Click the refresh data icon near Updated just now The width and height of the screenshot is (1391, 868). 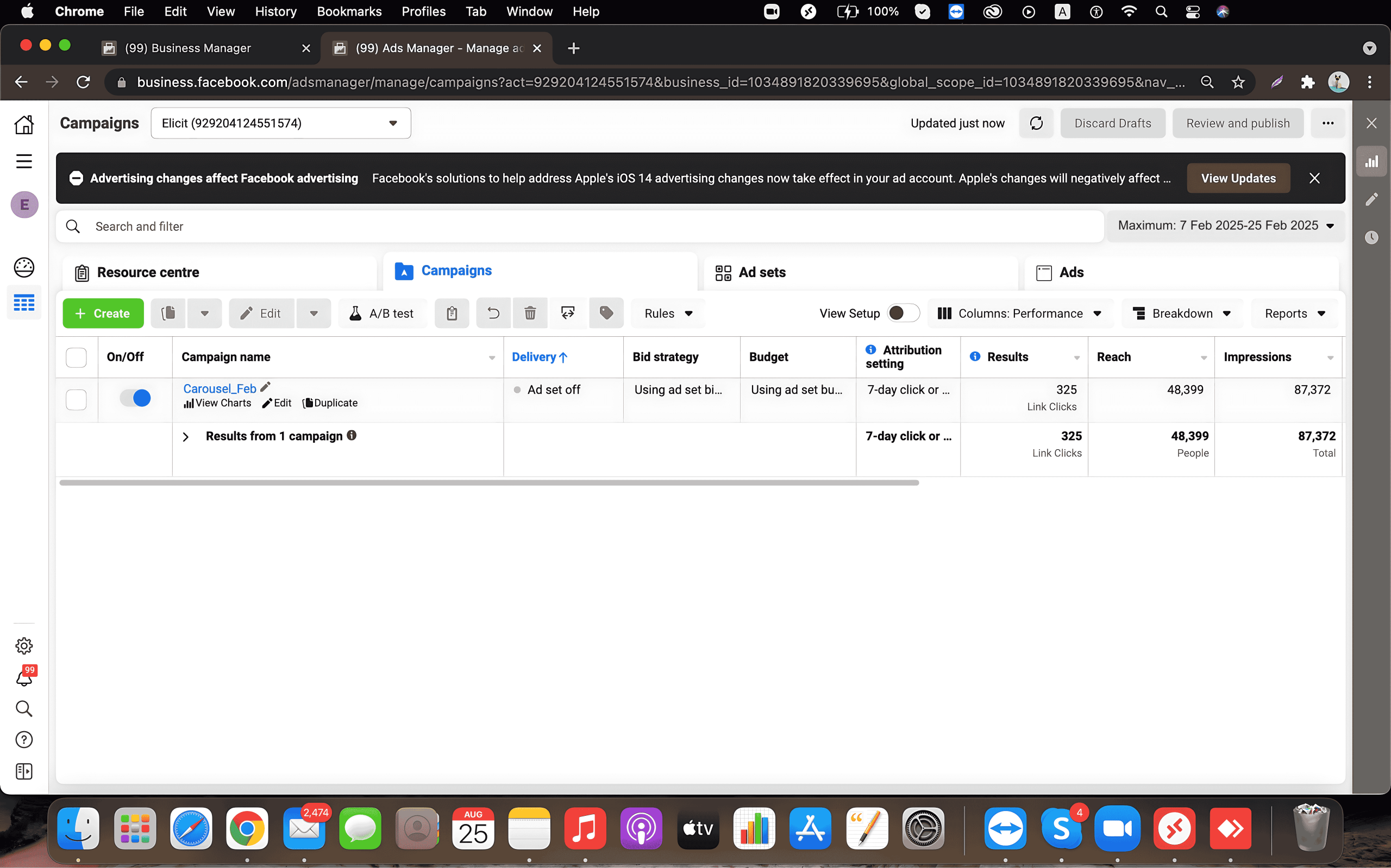point(1036,123)
